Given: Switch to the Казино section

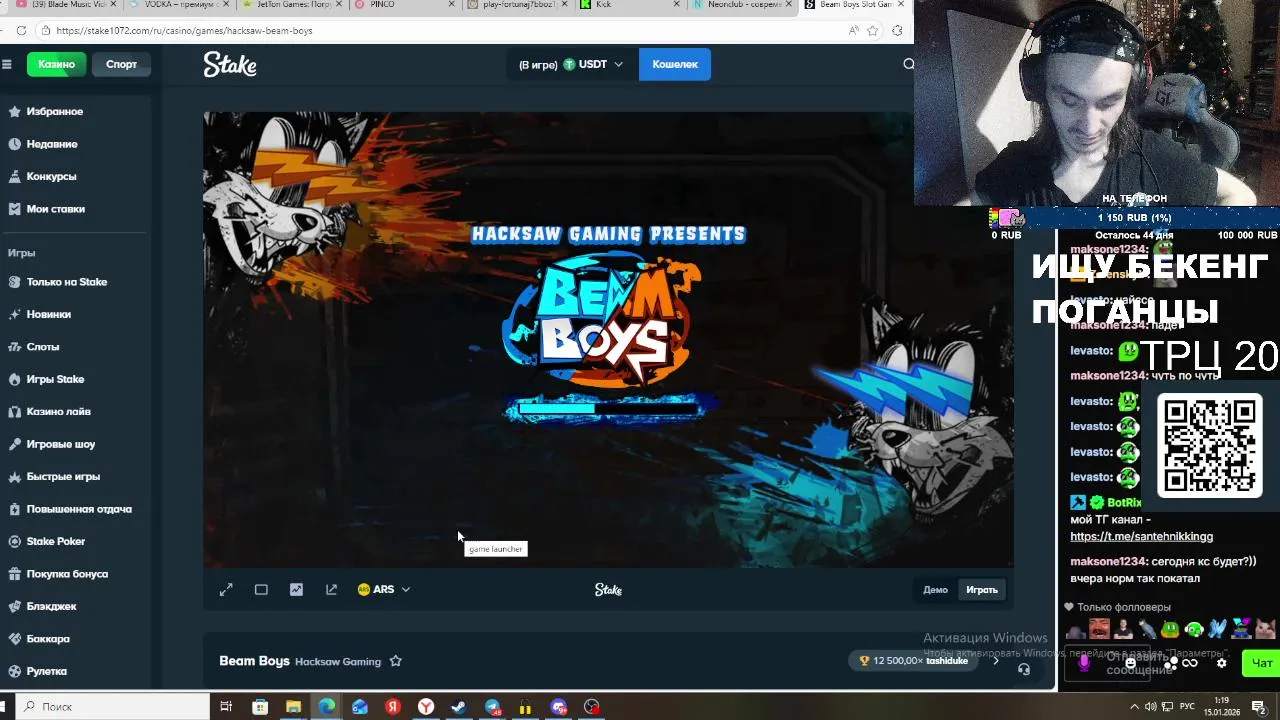Looking at the screenshot, I should tap(56, 64).
